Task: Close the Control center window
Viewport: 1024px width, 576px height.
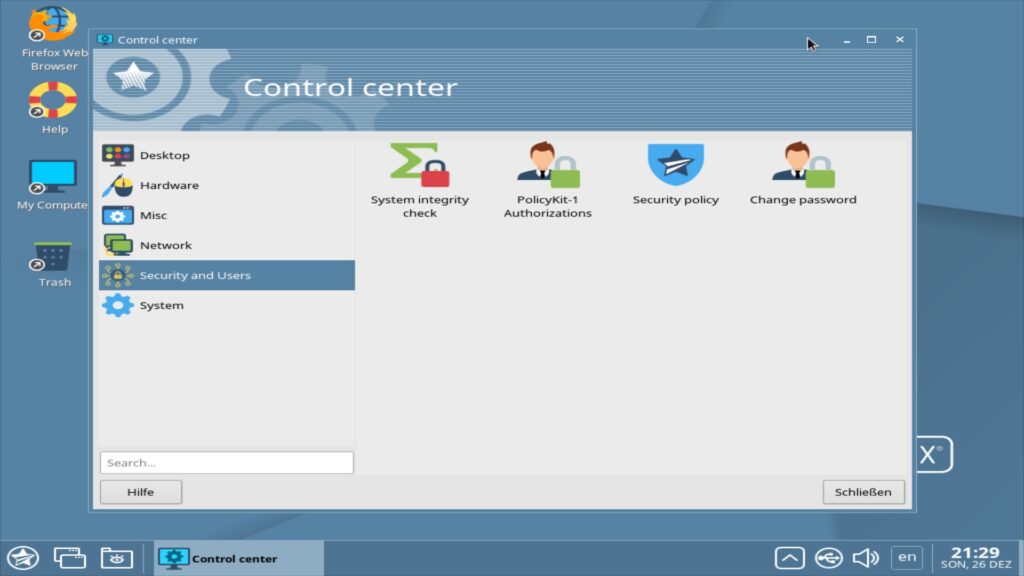Action: (899, 40)
